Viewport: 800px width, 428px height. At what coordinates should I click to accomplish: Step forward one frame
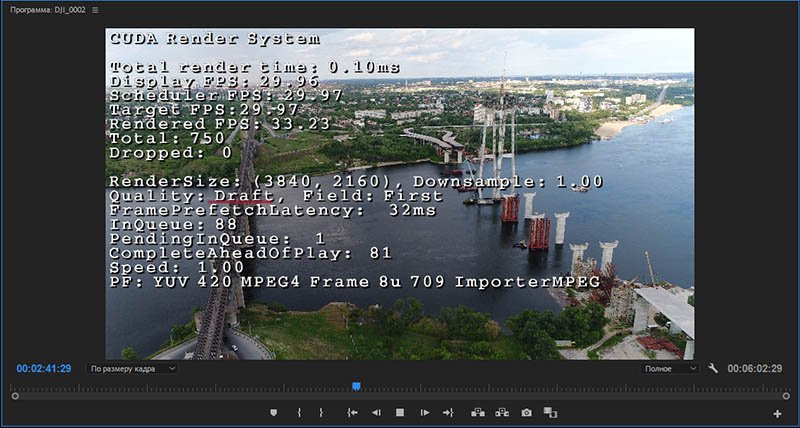click(424, 412)
